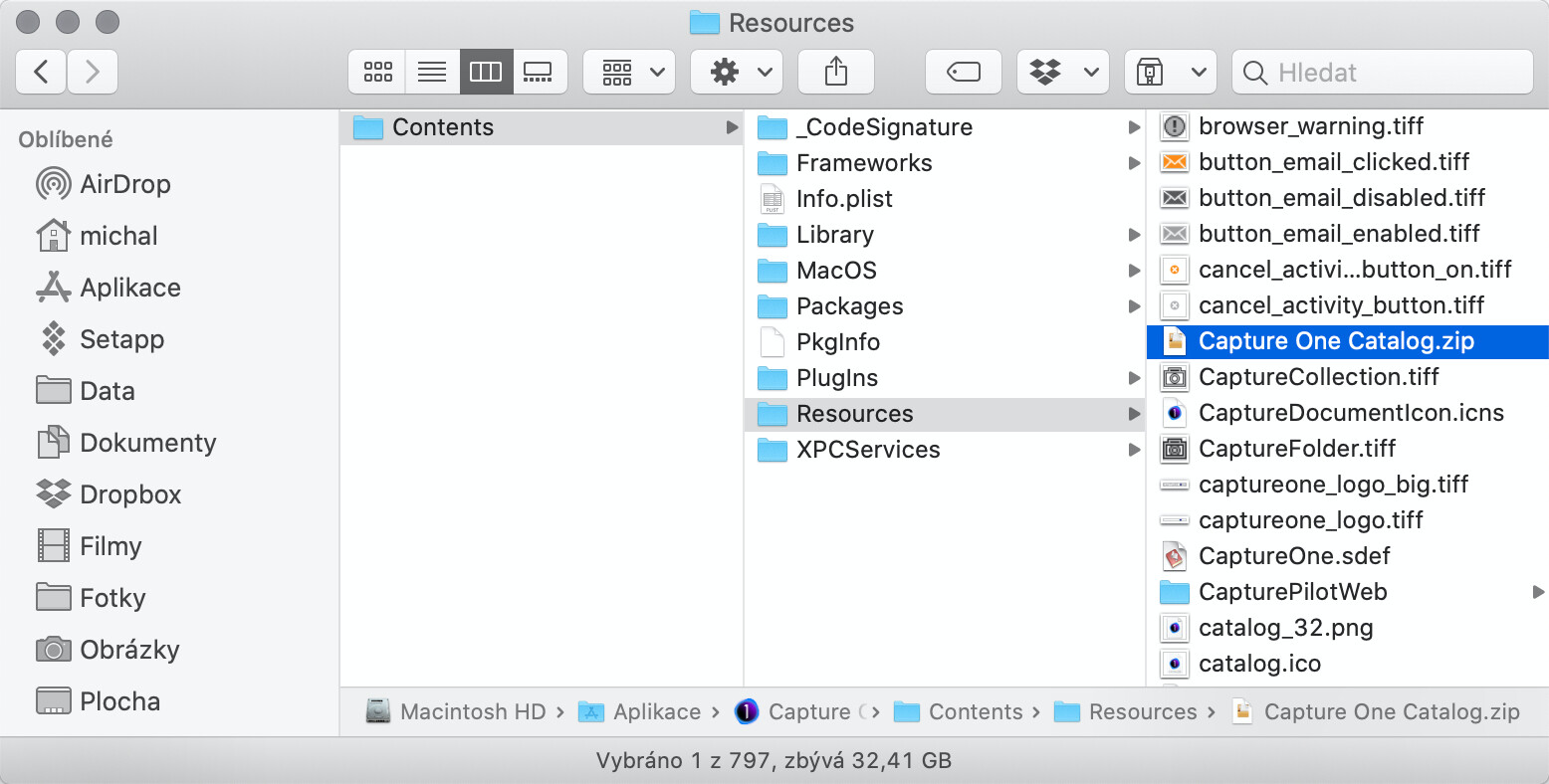Click Contents in the path bar
Image resolution: width=1549 pixels, height=784 pixels.
(x=959, y=712)
